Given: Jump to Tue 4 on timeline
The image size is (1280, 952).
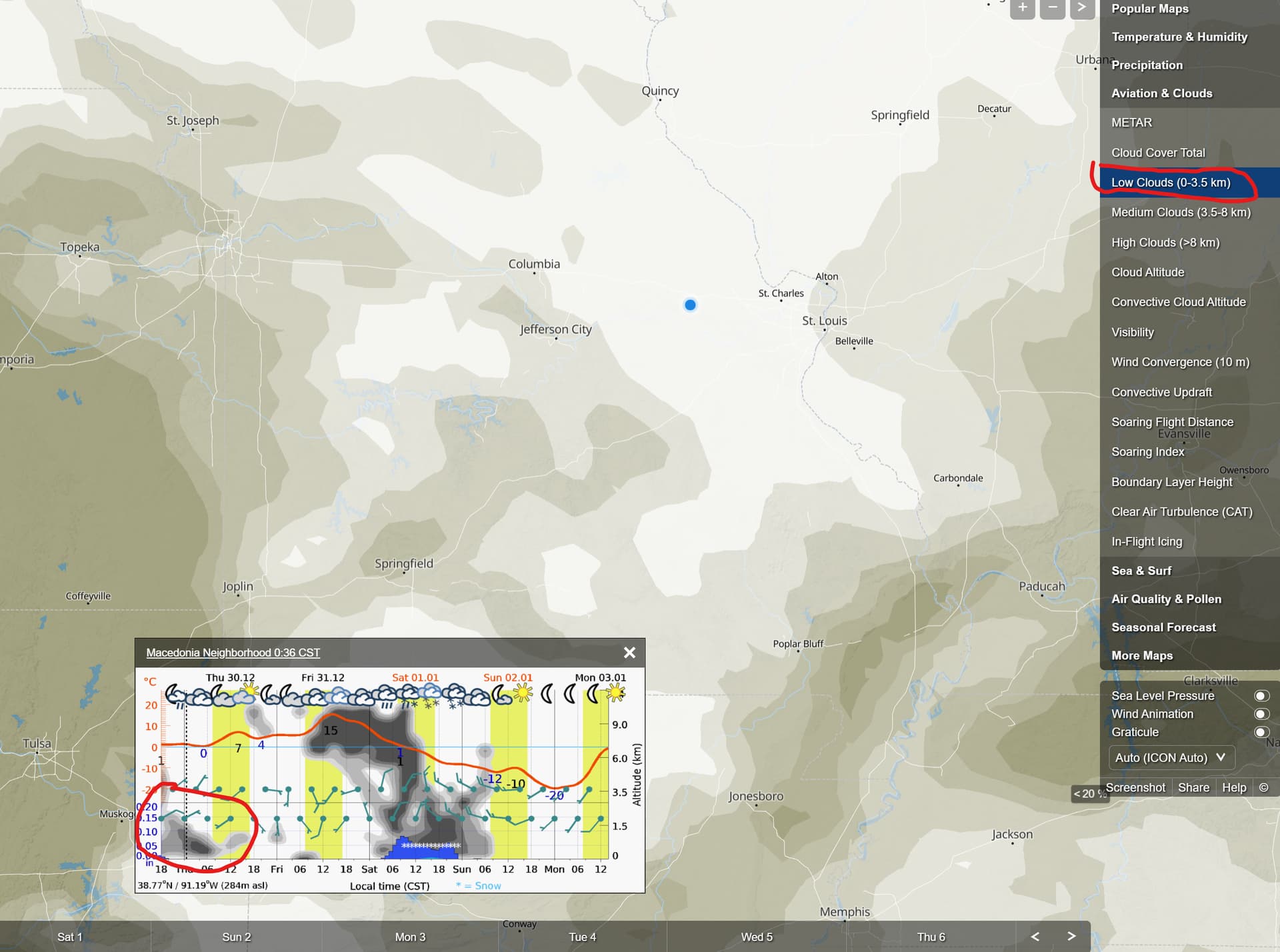Looking at the screenshot, I should [582, 937].
